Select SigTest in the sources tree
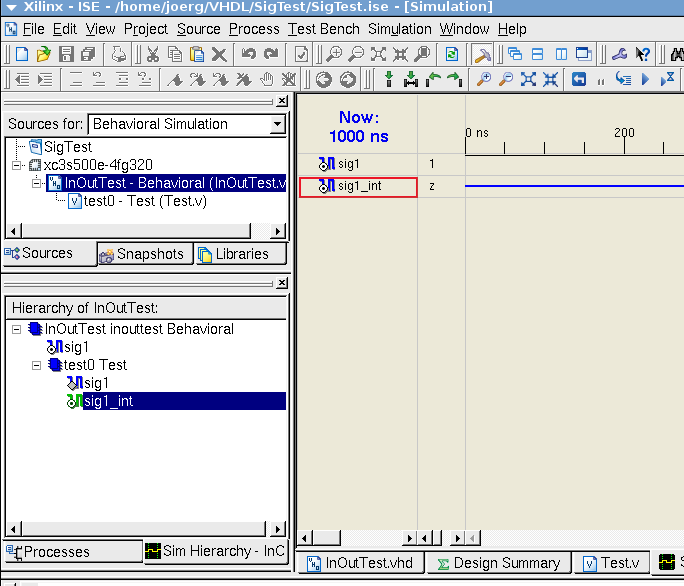Screen dimensions: 684x586 point(68,147)
